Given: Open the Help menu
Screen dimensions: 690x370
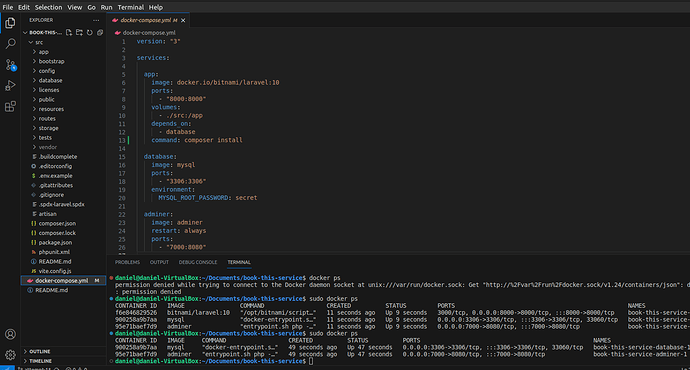Looking at the screenshot, I should pyautogui.click(x=156, y=7).
